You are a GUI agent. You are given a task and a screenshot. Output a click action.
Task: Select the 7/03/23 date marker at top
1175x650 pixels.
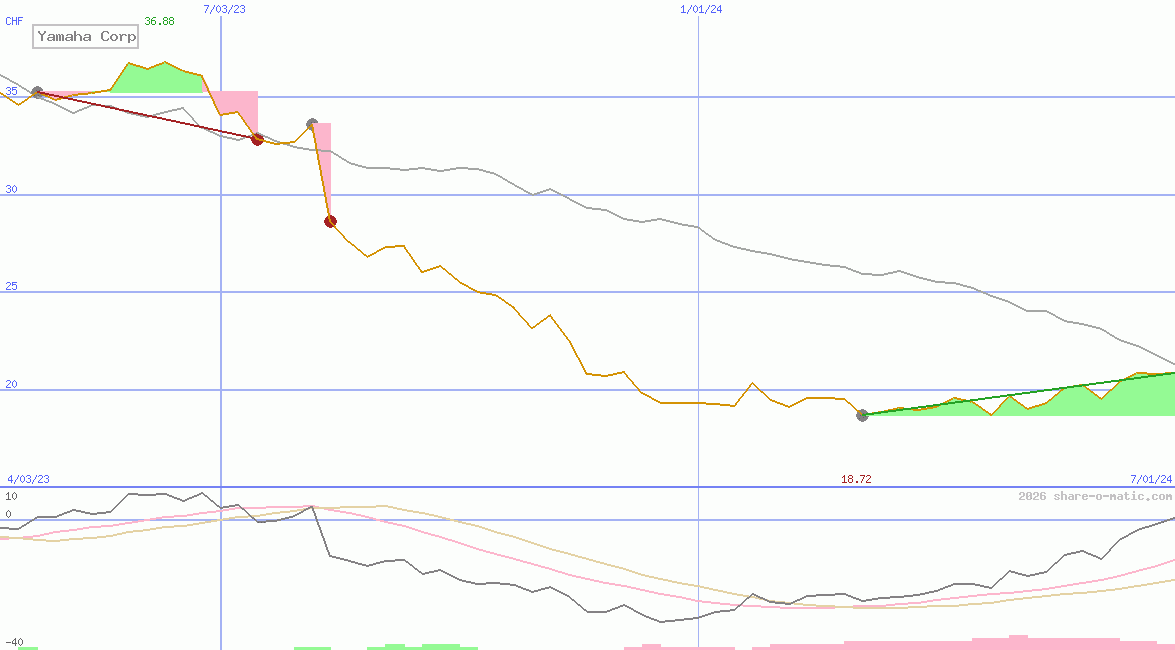pos(224,9)
